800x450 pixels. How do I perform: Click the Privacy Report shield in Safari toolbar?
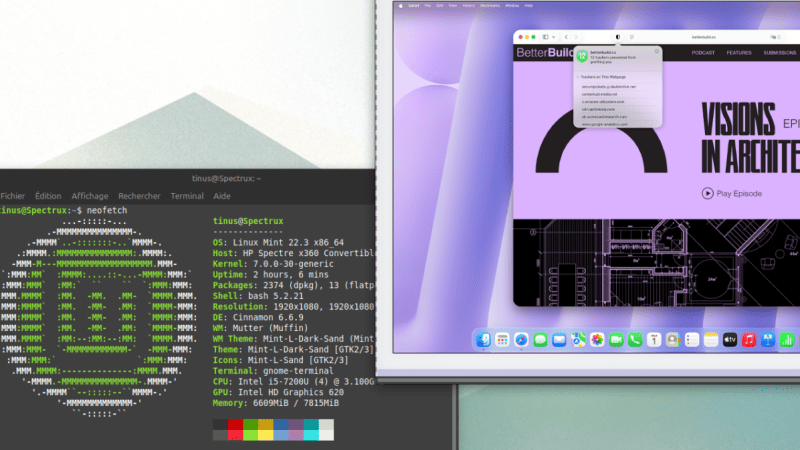pyautogui.click(x=618, y=37)
